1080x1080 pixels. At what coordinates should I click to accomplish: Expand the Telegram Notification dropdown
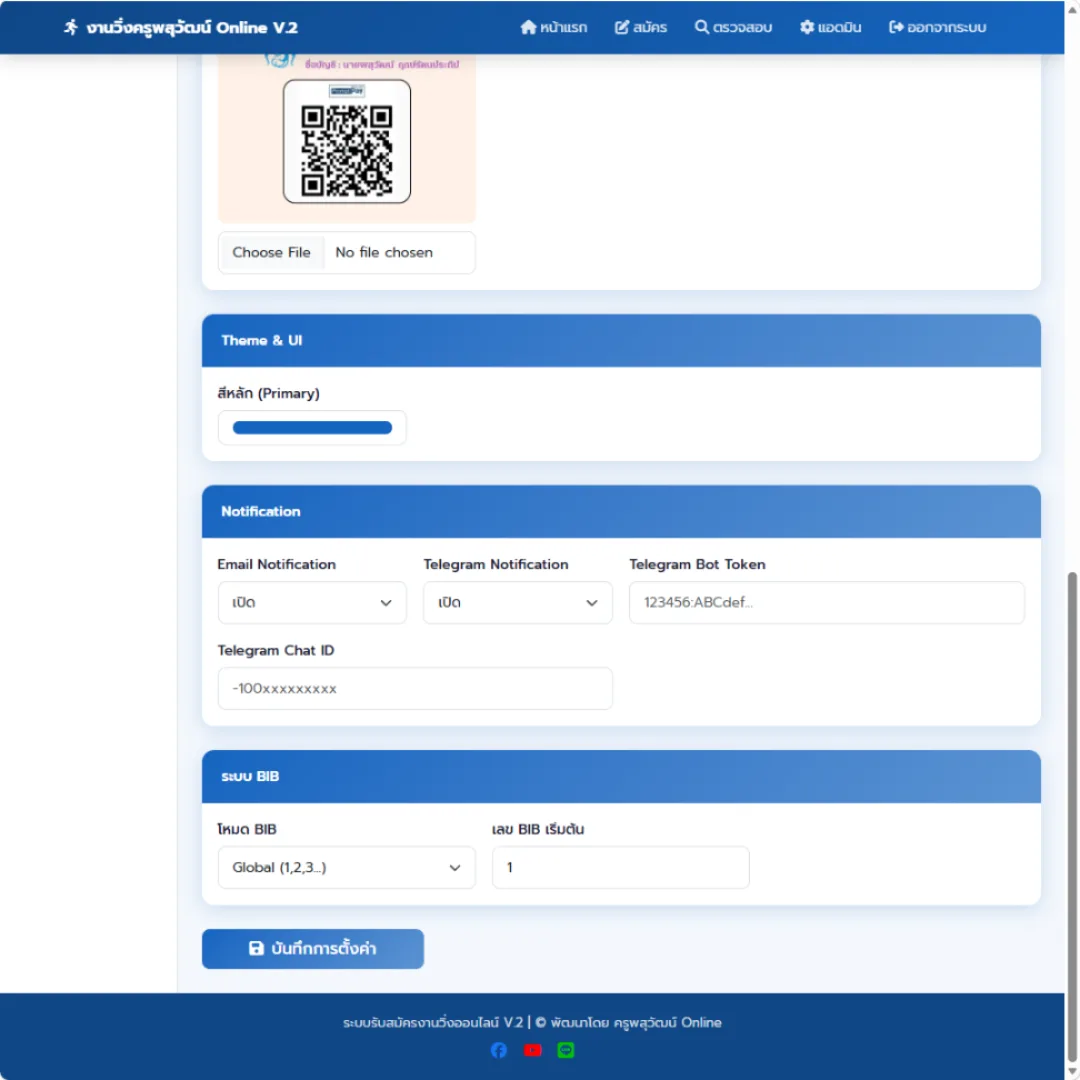pyautogui.click(x=517, y=603)
